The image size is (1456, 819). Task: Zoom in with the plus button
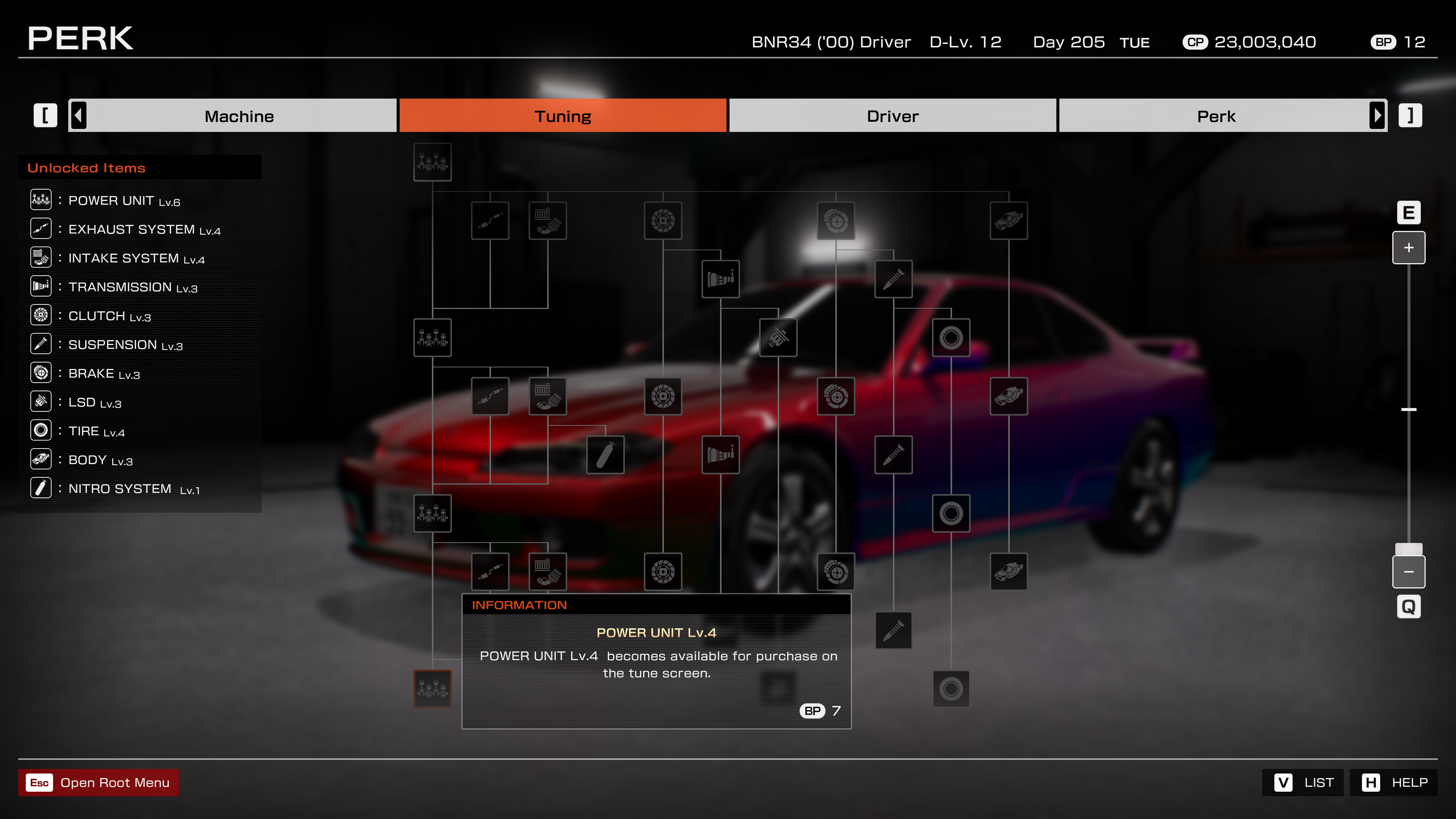pos(1409,248)
